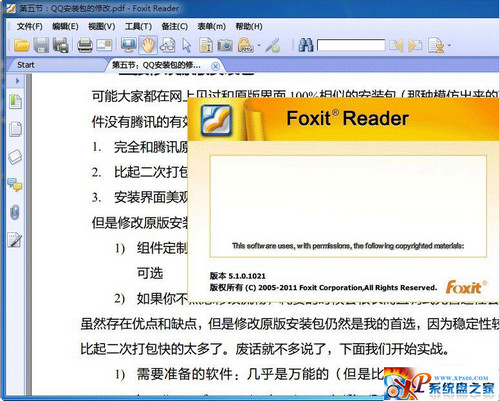Open the Pages thumbnails side panel
The image size is (500, 401).
(x=15, y=129)
